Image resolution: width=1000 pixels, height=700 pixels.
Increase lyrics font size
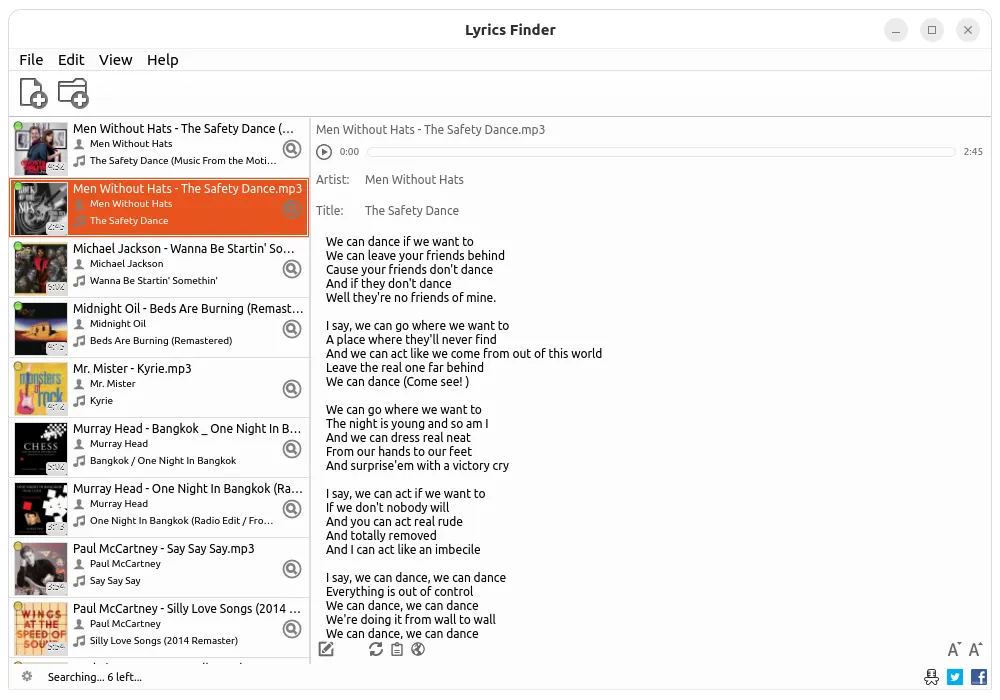[975, 649]
